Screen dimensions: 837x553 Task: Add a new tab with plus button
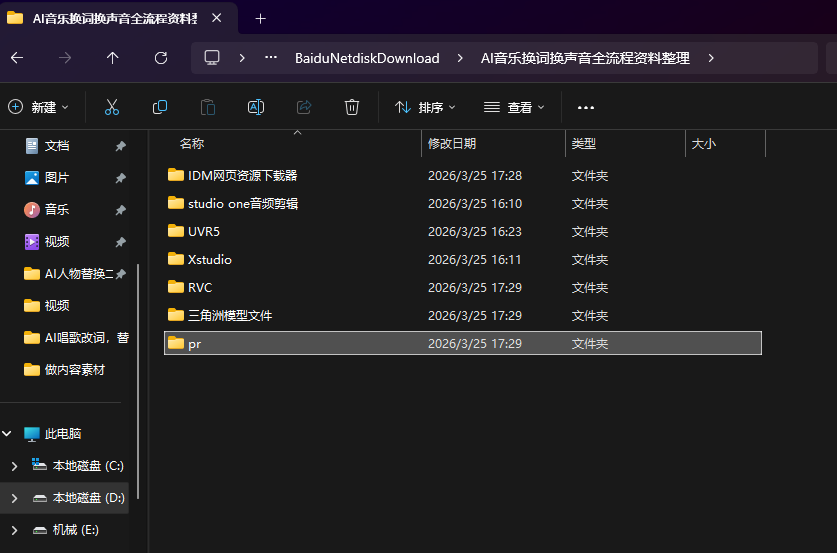[x=261, y=18]
